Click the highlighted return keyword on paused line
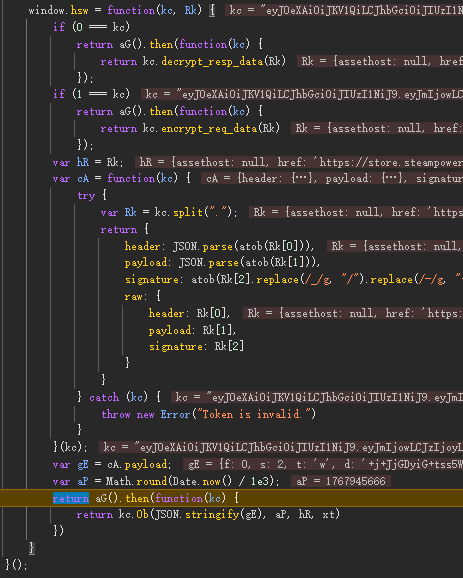Image resolution: width=463 pixels, height=578 pixels. [71, 498]
